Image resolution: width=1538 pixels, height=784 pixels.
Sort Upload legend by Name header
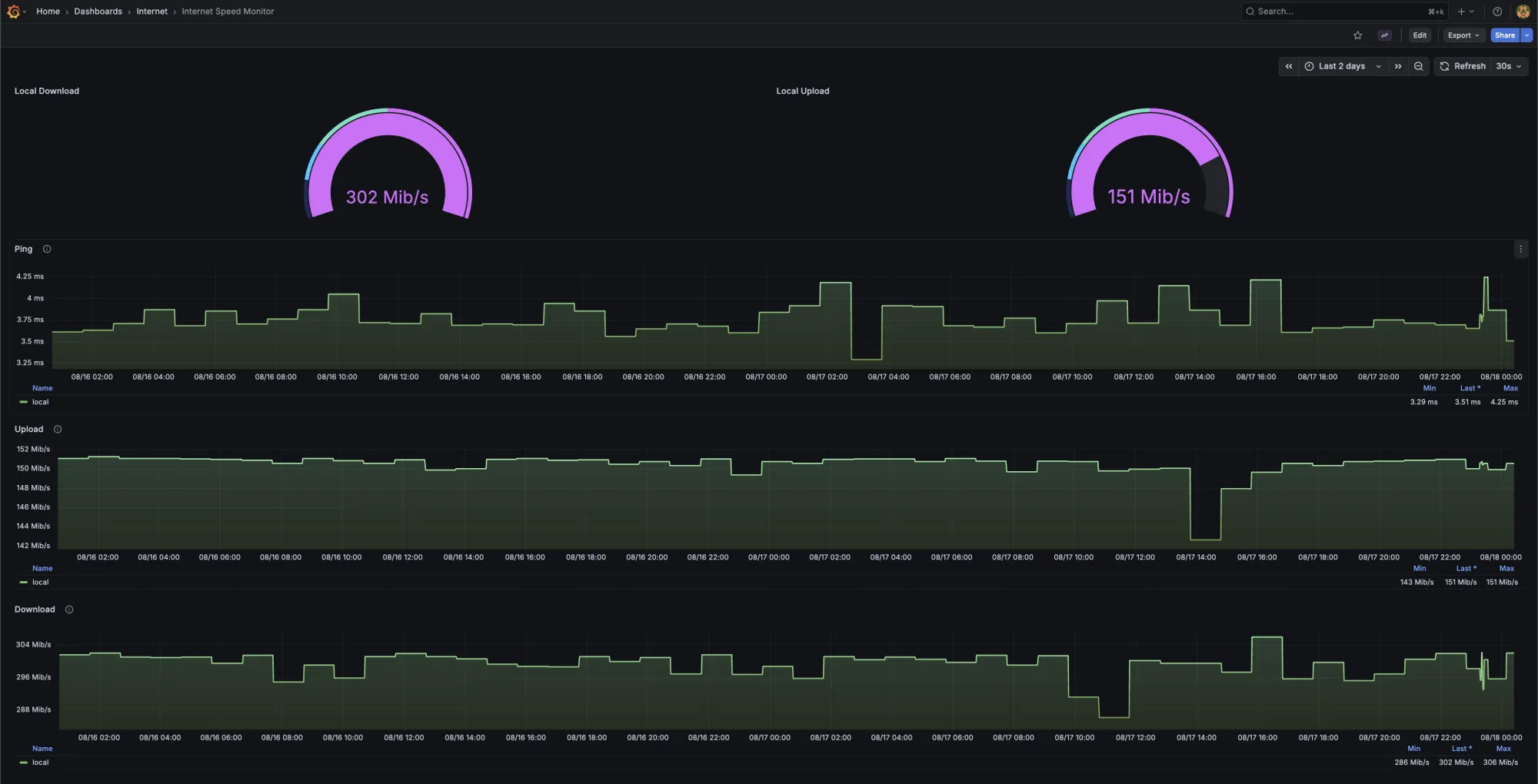click(42, 569)
